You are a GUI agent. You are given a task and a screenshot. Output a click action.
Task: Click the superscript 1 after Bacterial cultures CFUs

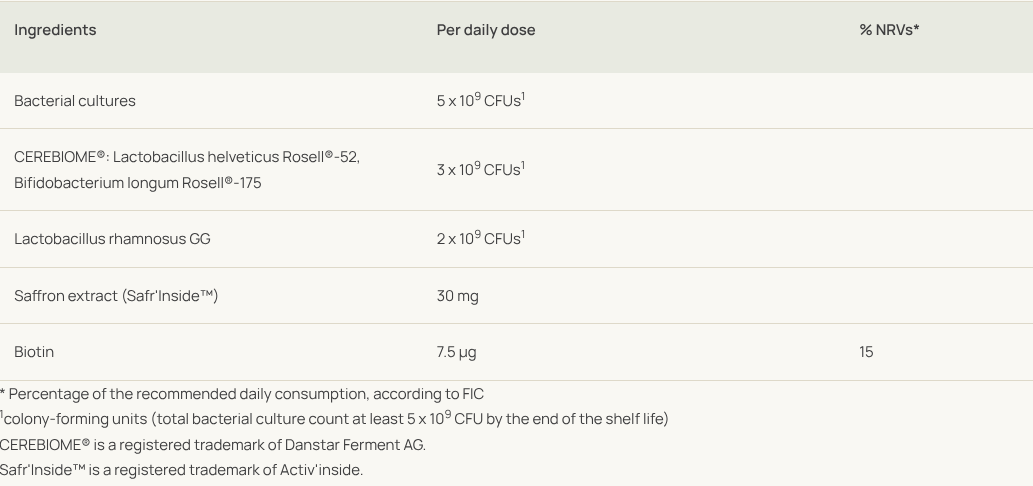pyautogui.click(x=523, y=95)
